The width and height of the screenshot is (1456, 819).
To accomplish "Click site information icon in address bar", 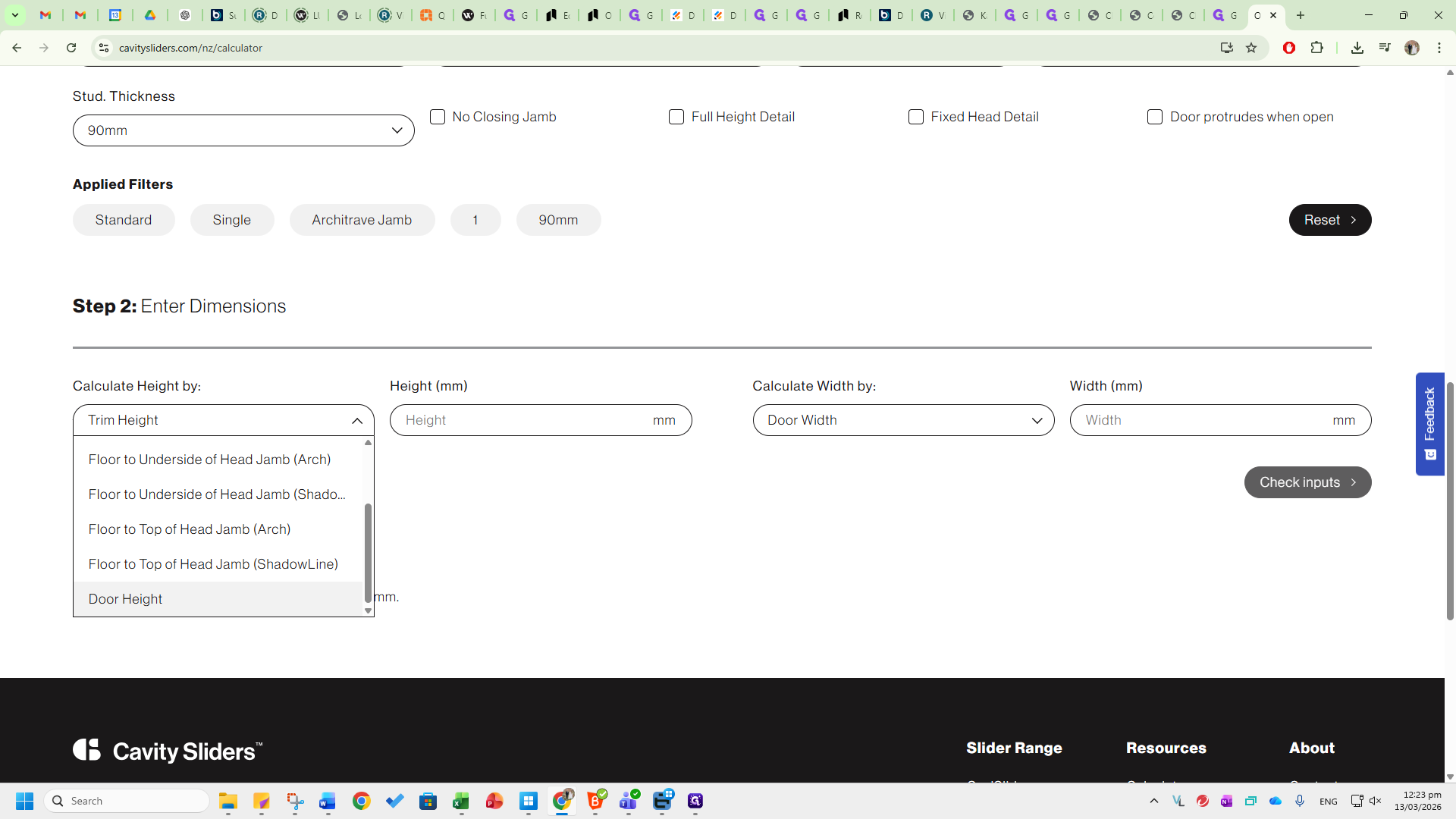I will point(104,48).
